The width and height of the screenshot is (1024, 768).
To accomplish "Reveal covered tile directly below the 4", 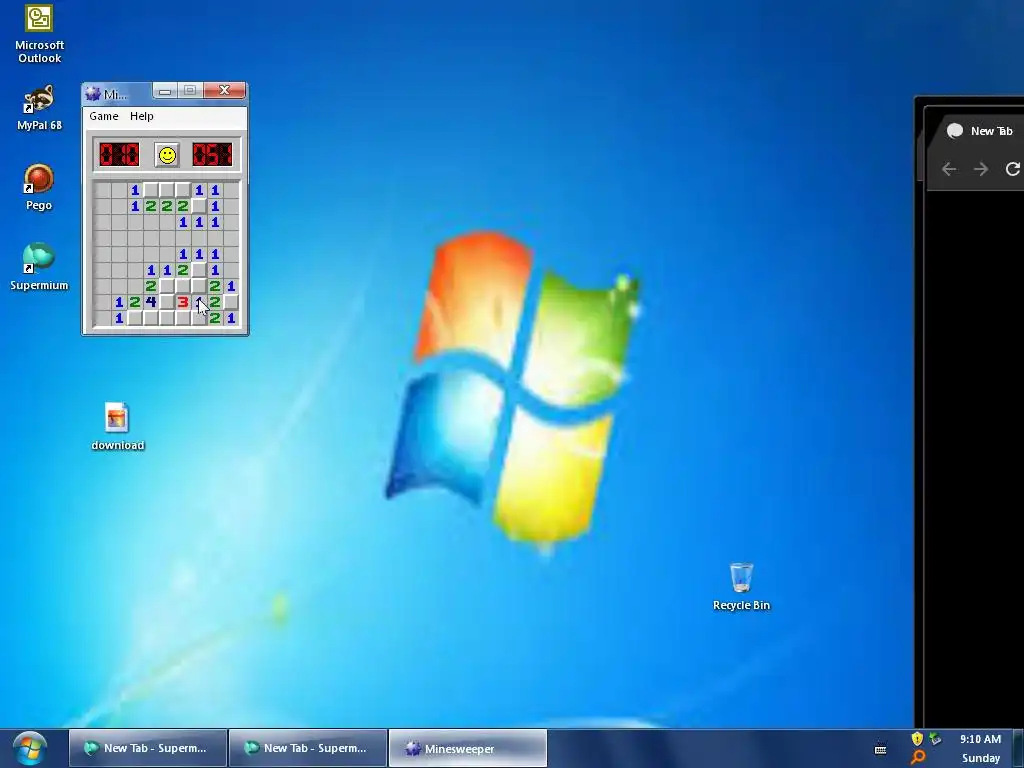I will coord(151,318).
